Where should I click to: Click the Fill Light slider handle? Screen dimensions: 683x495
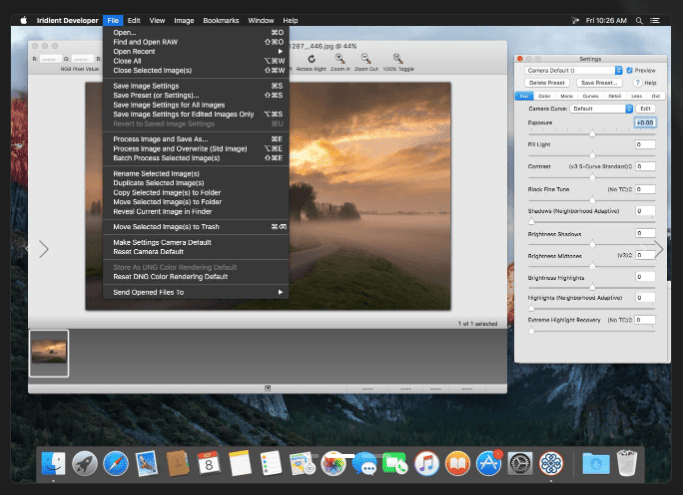pyautogui.click(x=592, y=155)
